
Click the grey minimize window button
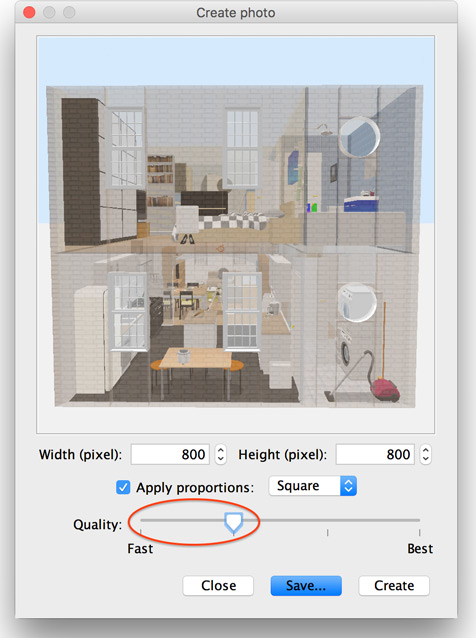pos(49,12)
